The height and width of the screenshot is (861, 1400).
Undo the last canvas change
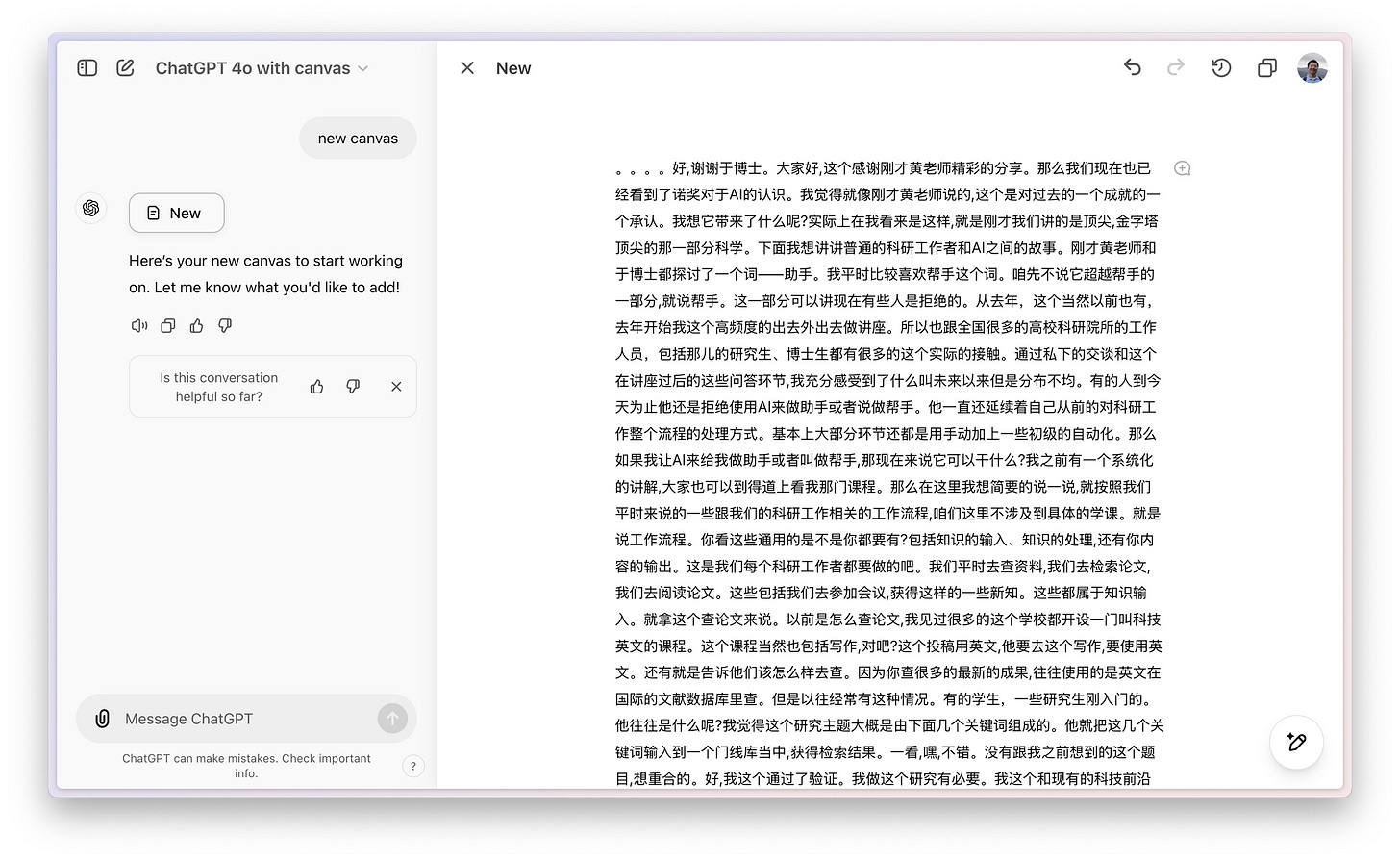pos(1133,67)
